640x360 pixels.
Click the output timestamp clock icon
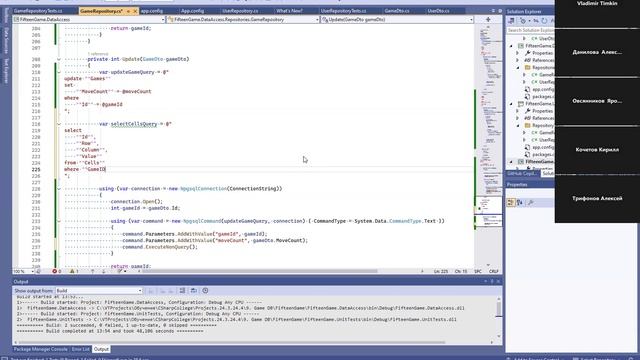click(x=205, y=291)
